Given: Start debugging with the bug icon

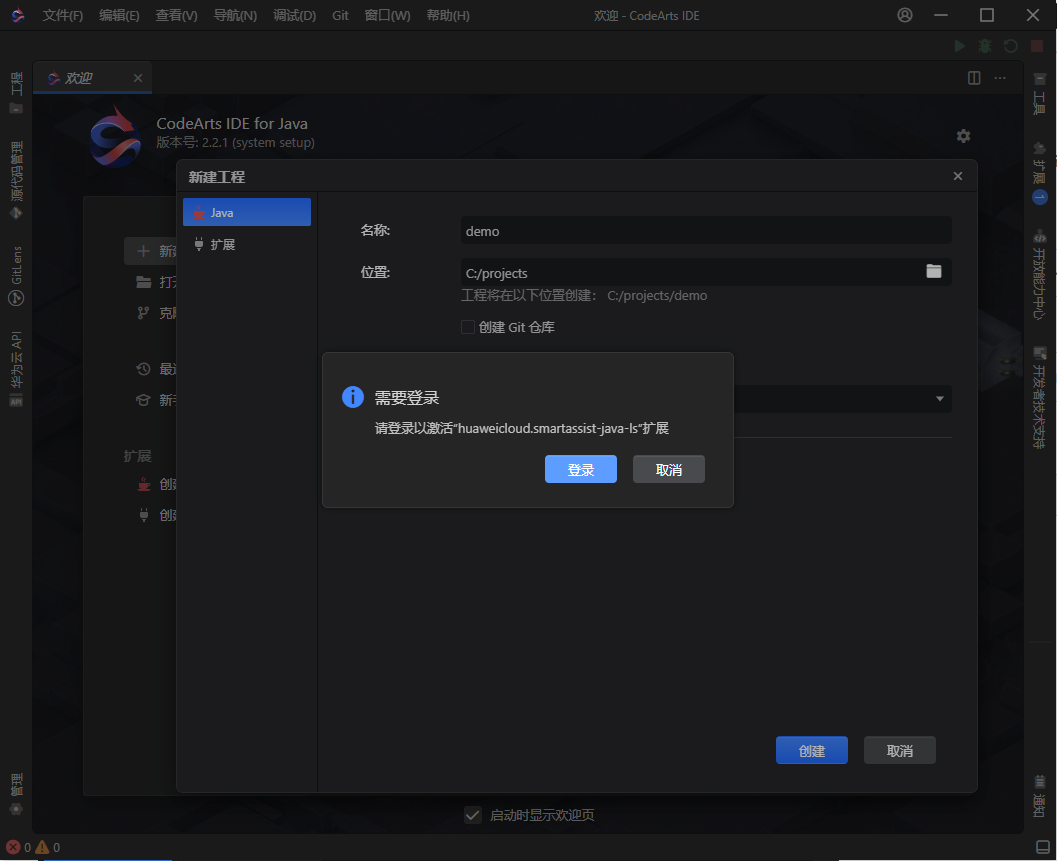Looking at the screenshot, I should click(x=984, y=45).
